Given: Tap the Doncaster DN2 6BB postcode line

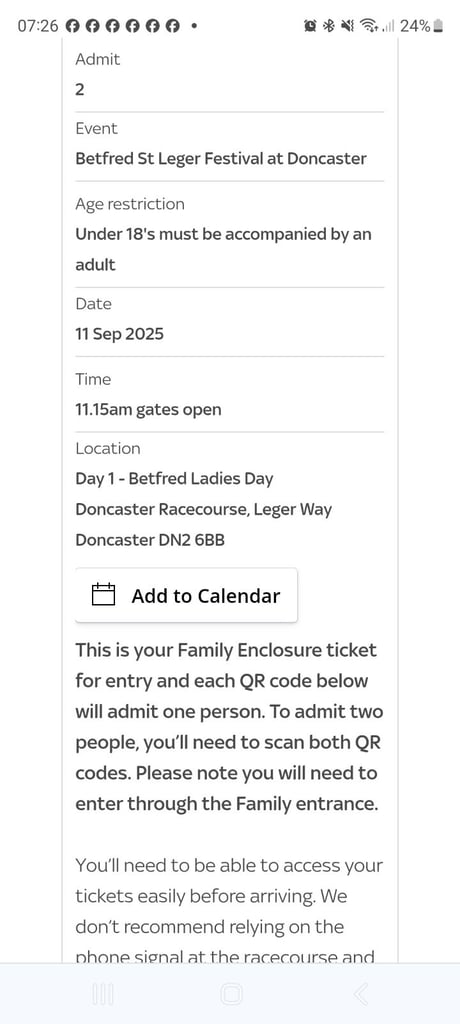Looking at the screenshot, I should click(x=150, y=540).
